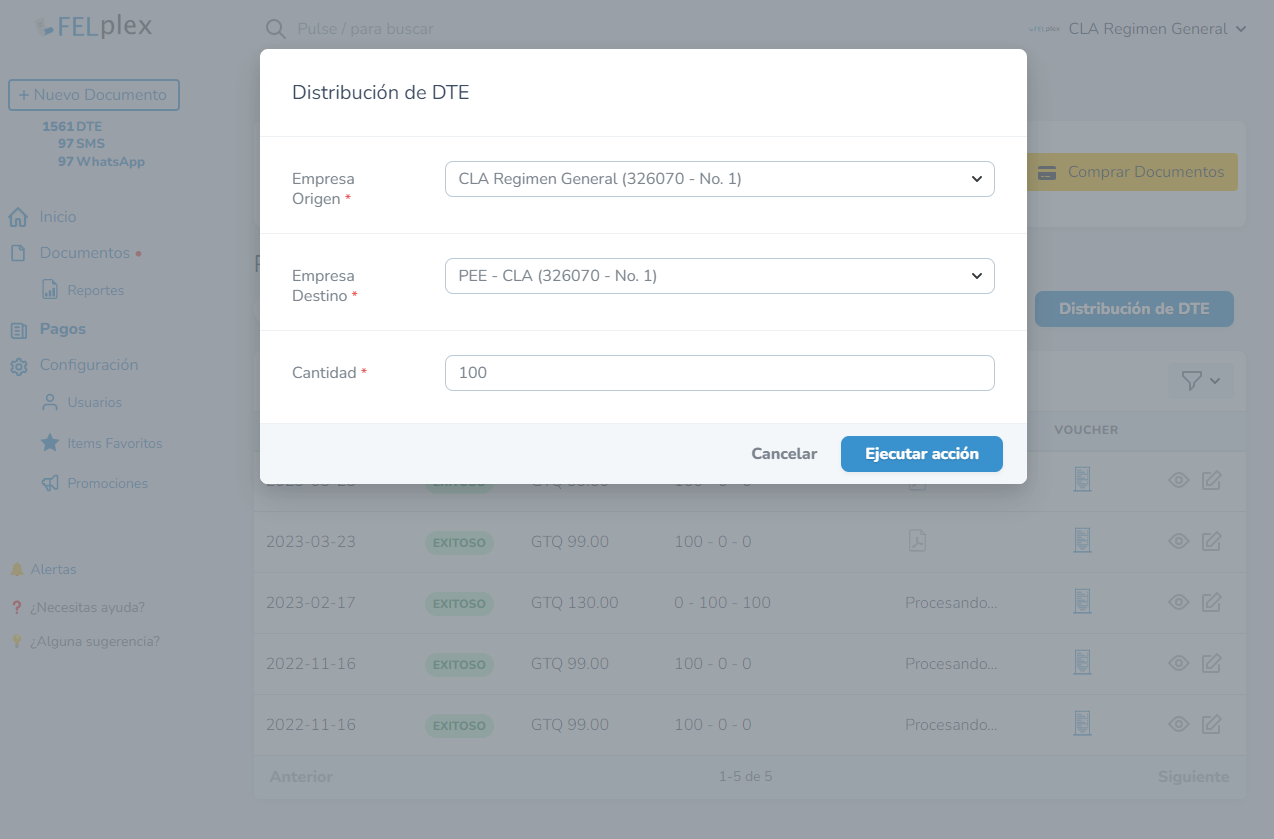Expand the filter funnel dropdown above the table
Screen dimensions: 1274x839
point(1200,380)
